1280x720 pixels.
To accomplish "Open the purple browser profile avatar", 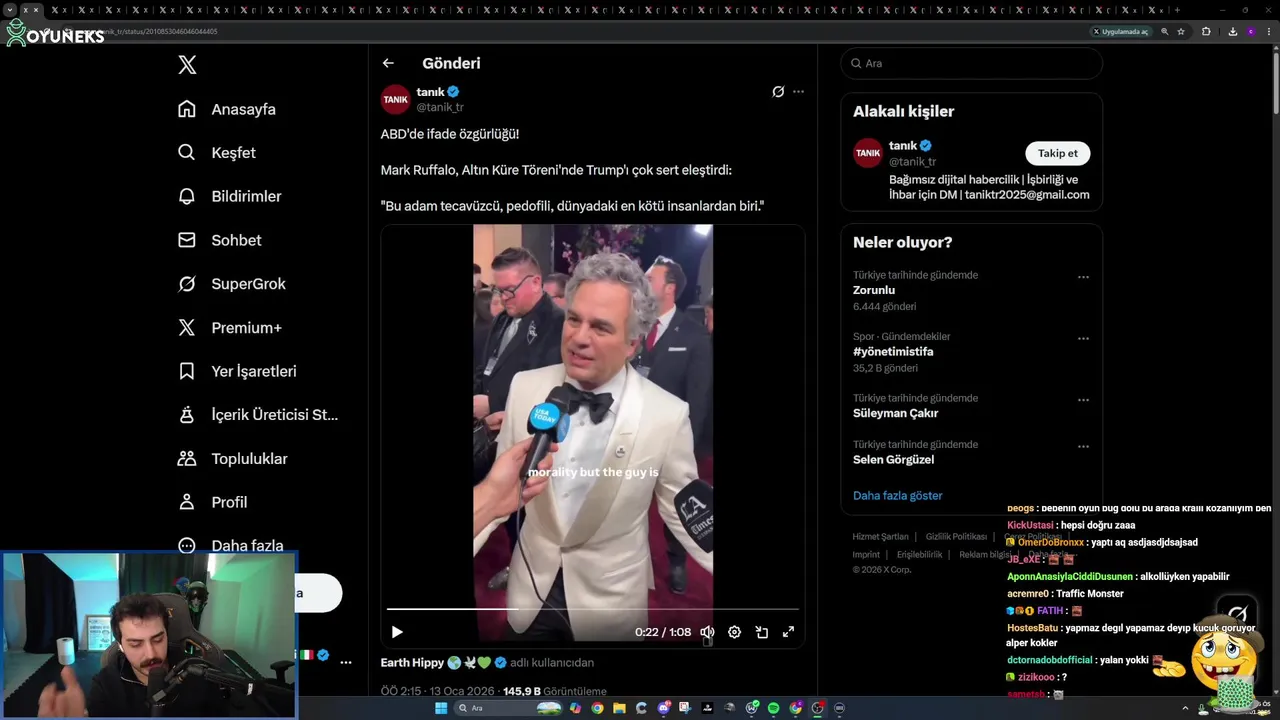I will (x=1250, y=31).
